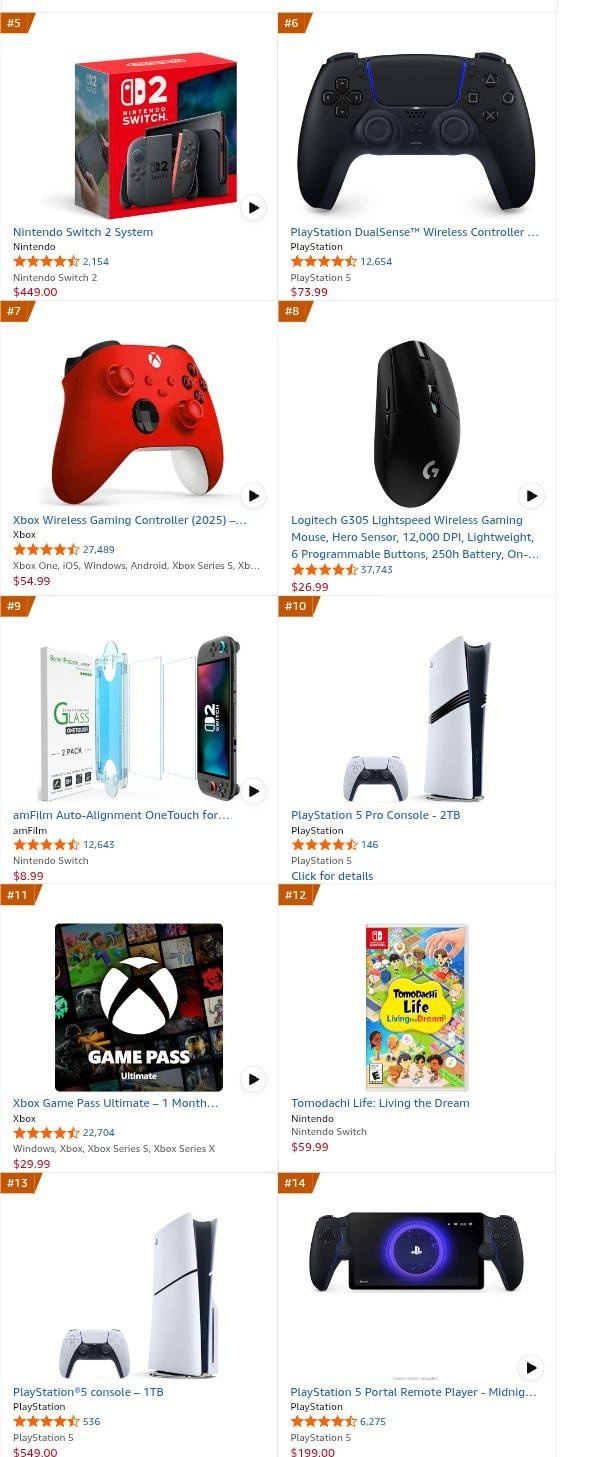This screenshot has width=605, height=1457.
Task: Play video for red Xbox Wireless Controller
Action: point(253,495)
